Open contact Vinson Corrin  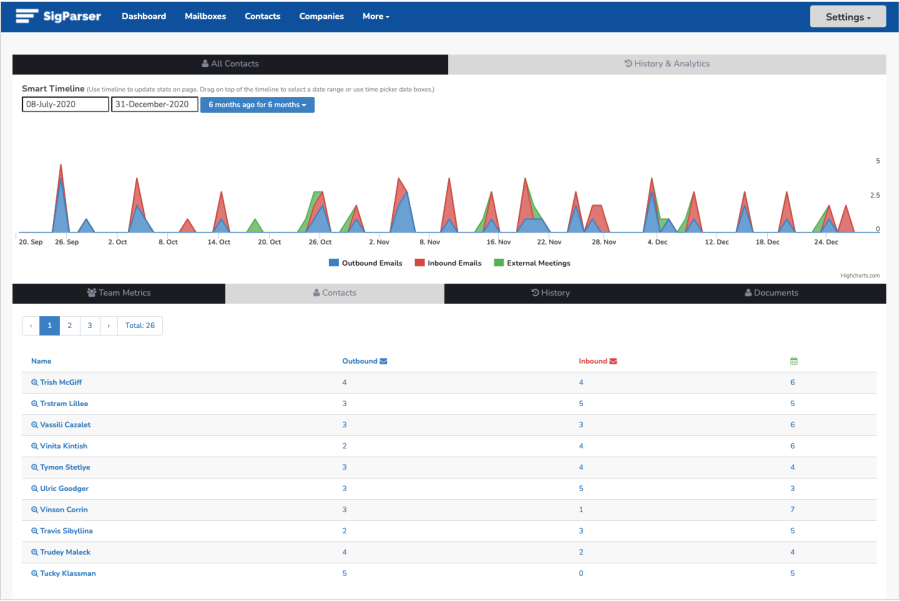[64, 510]
